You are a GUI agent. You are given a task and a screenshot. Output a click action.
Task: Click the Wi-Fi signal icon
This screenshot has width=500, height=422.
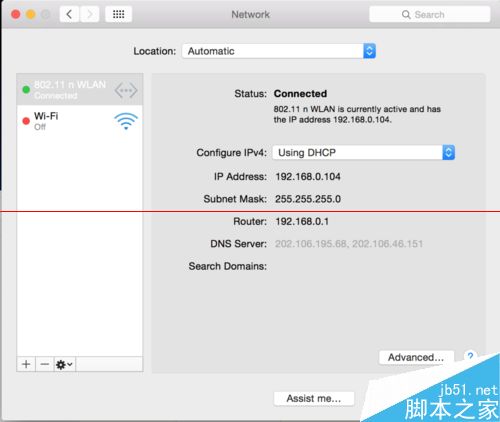click(126, 121)
